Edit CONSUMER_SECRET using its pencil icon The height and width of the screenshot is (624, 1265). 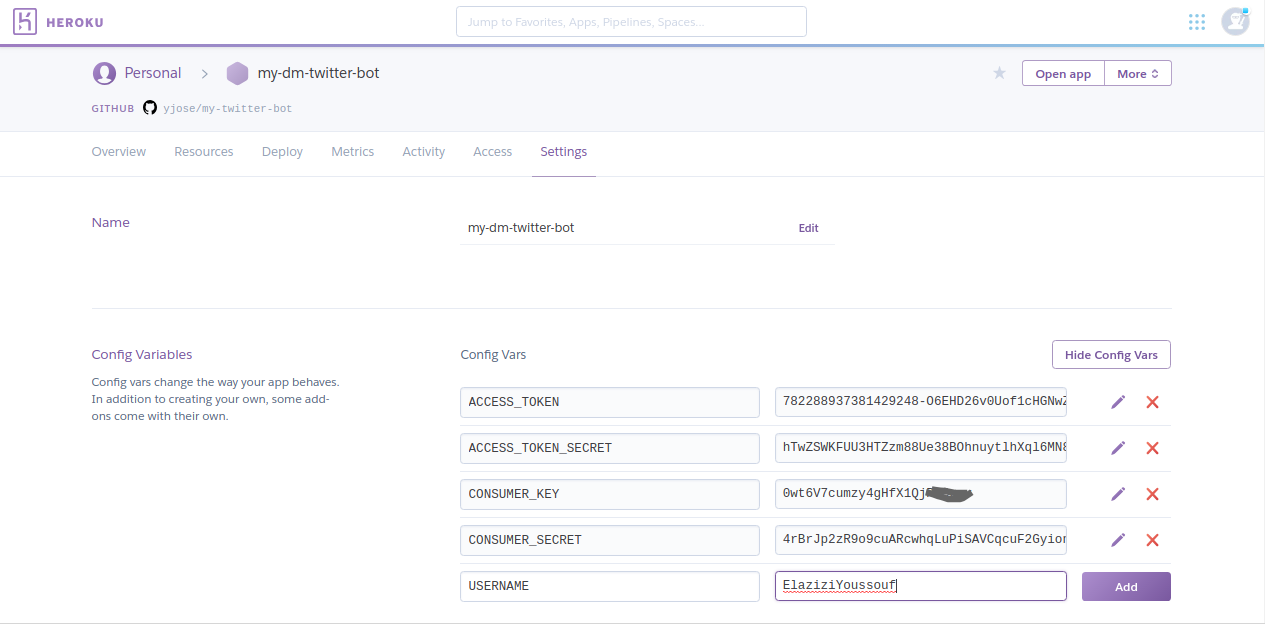1117,540
